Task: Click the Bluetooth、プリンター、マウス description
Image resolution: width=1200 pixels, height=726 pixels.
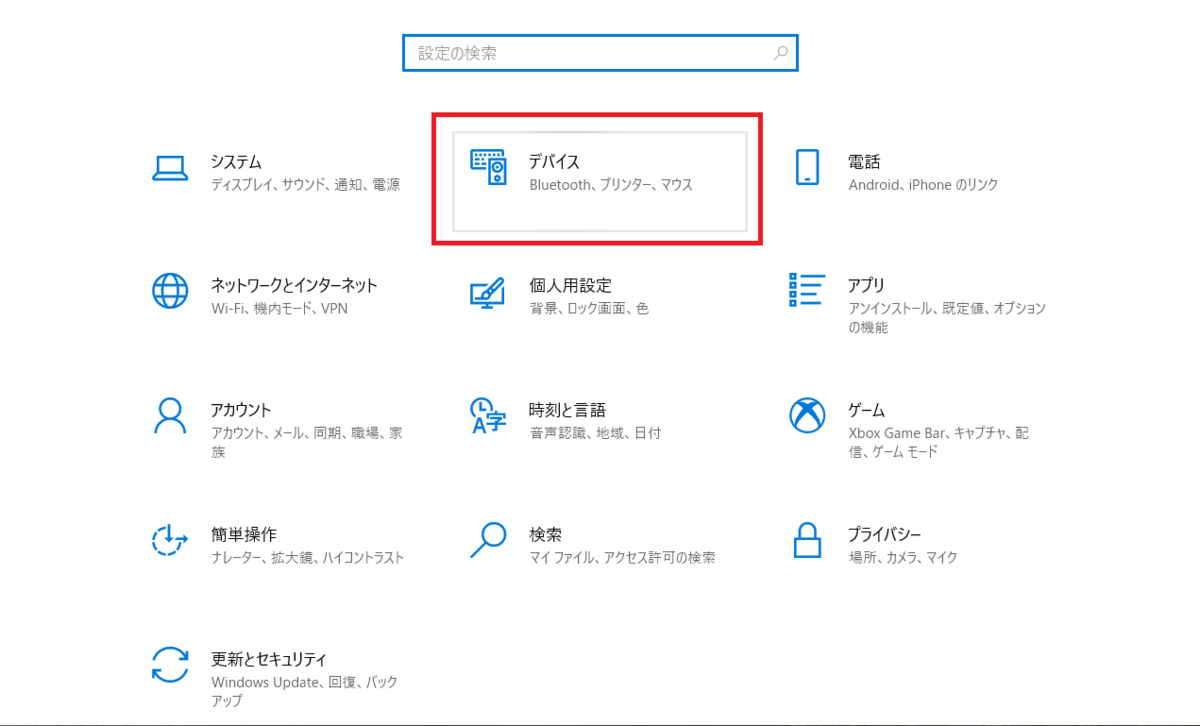Action: tap(611, 184)
